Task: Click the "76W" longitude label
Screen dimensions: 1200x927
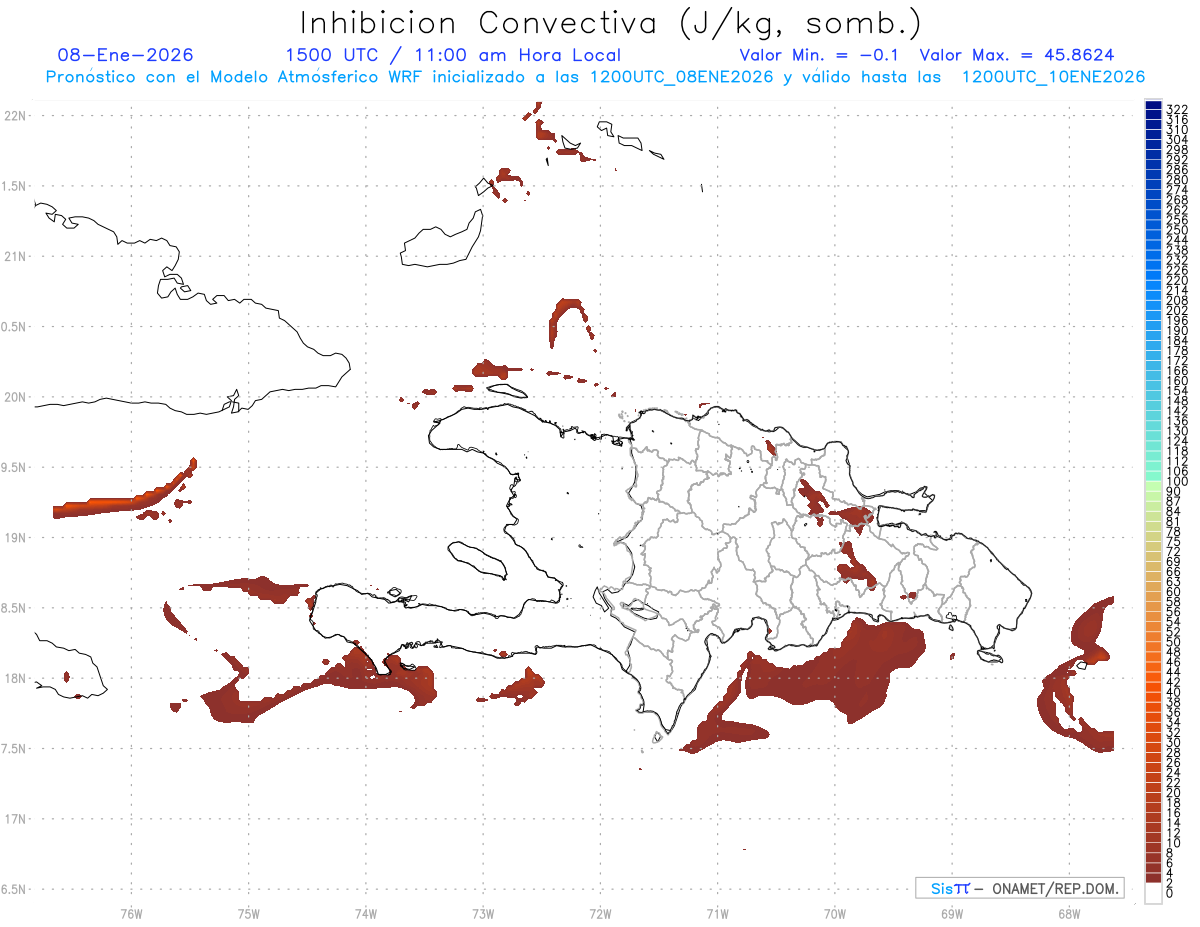Action: click(x=131, y=913)
